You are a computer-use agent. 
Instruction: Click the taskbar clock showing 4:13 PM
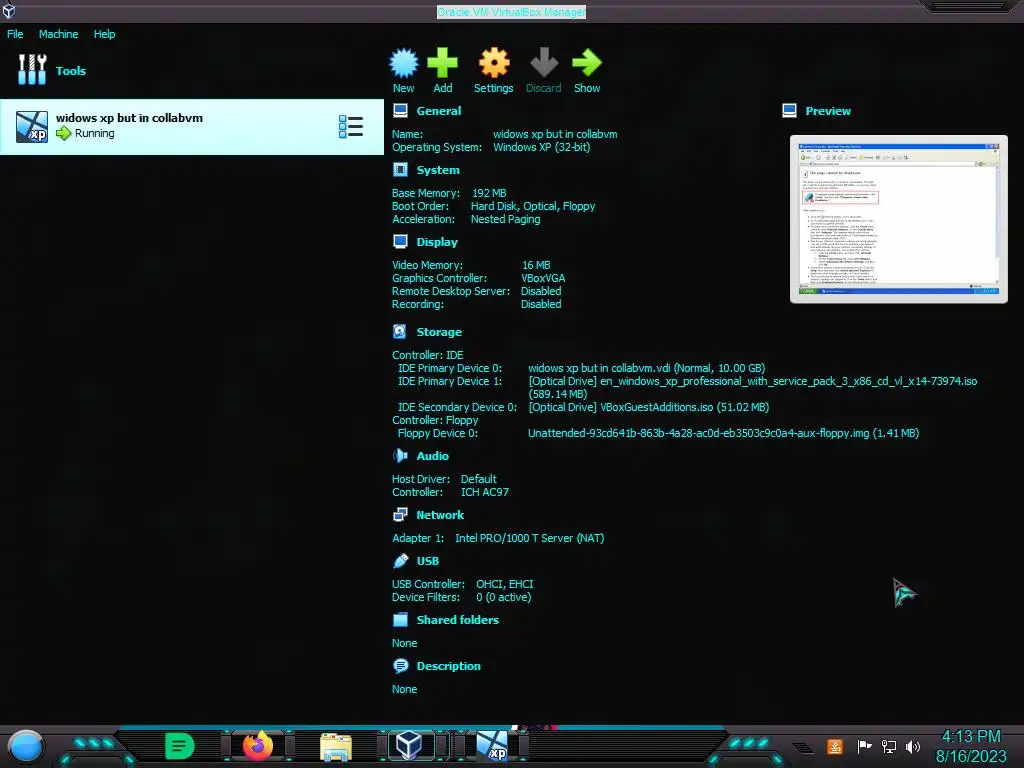pos(971,737)
